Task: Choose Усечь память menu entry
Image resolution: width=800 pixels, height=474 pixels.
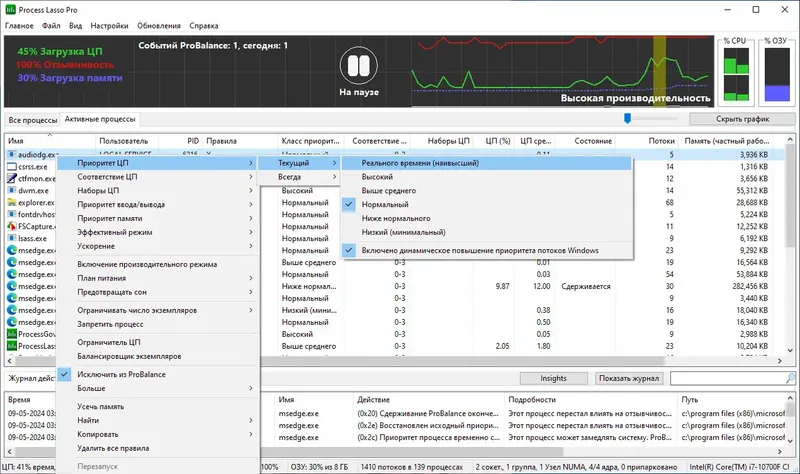Action: click(157, 406)
